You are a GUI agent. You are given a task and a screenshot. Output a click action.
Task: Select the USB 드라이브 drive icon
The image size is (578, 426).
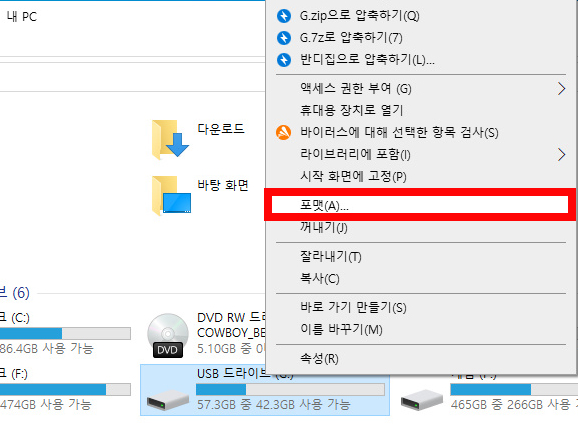pos(168,401)
